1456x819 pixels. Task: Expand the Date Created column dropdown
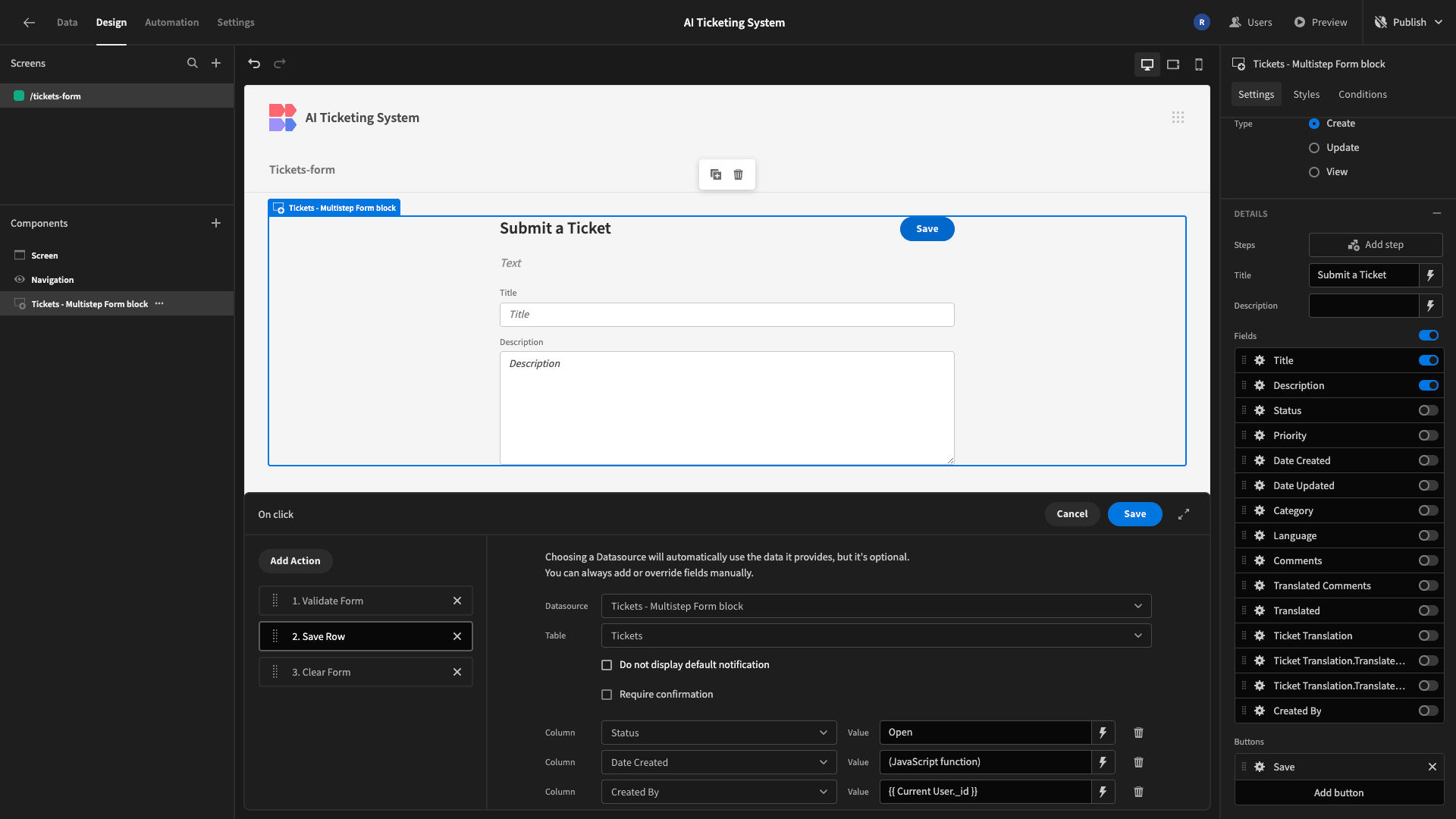point(719,762)
